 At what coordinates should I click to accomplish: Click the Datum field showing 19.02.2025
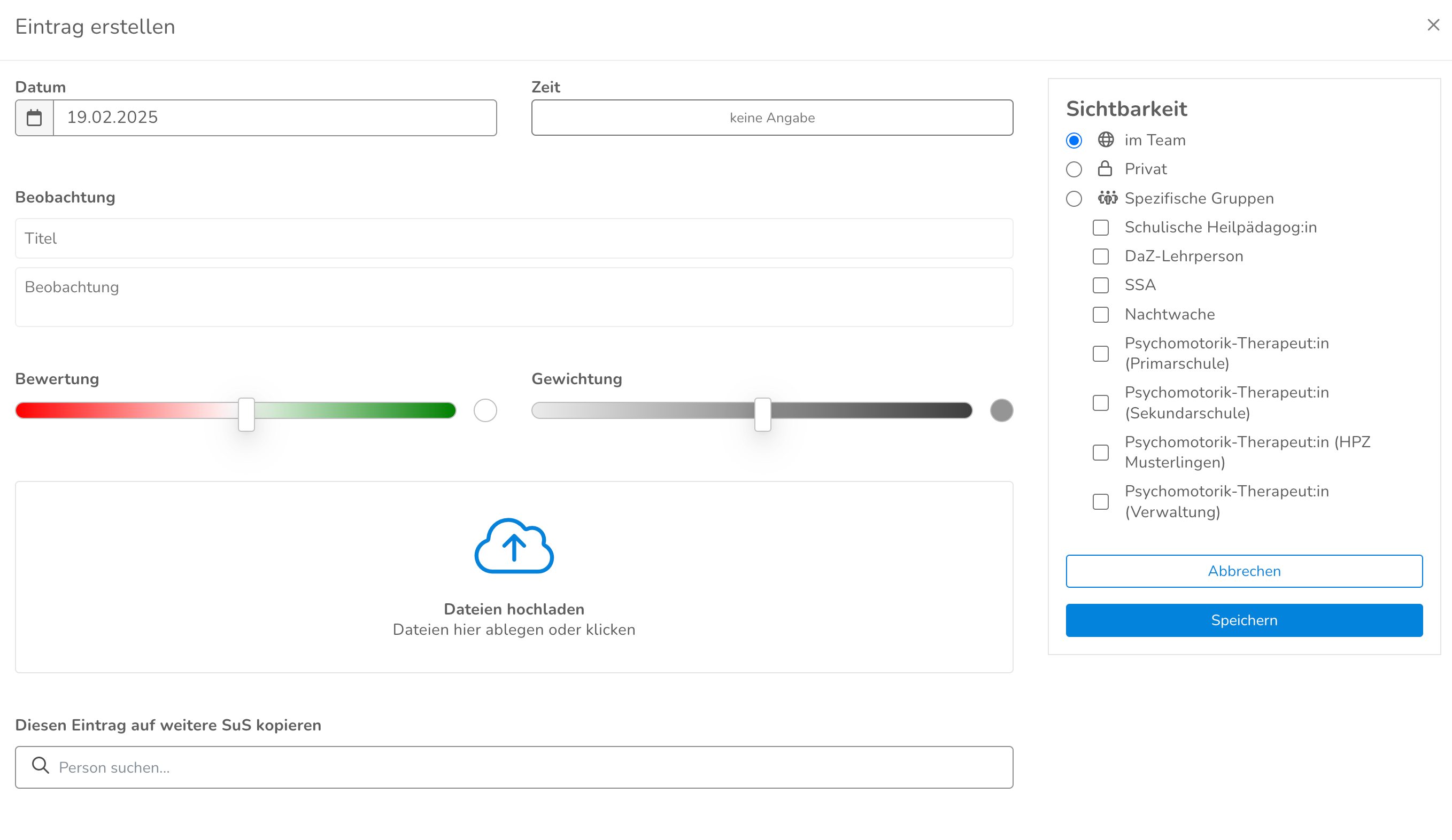tap(275, 118)
